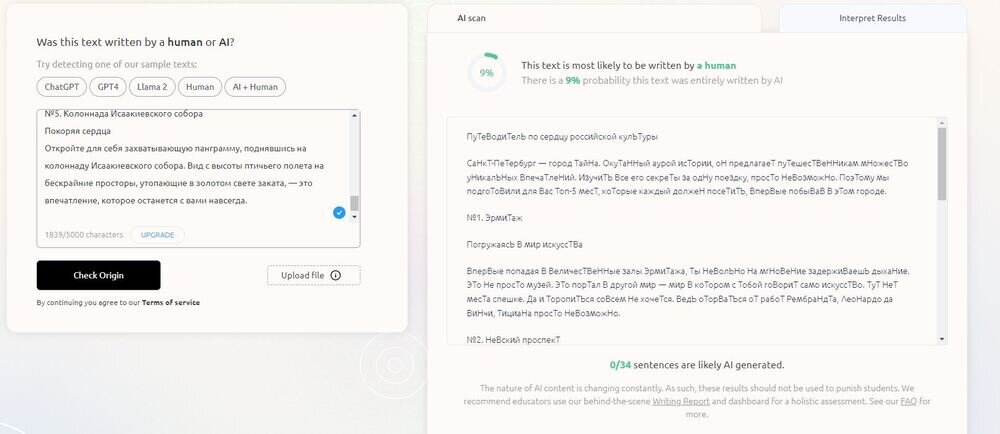Viewport: 1000px width, 434px height.
Task: Click the '№2. НеВский проспекТ' heading
Action: click(x=513, y=340)
